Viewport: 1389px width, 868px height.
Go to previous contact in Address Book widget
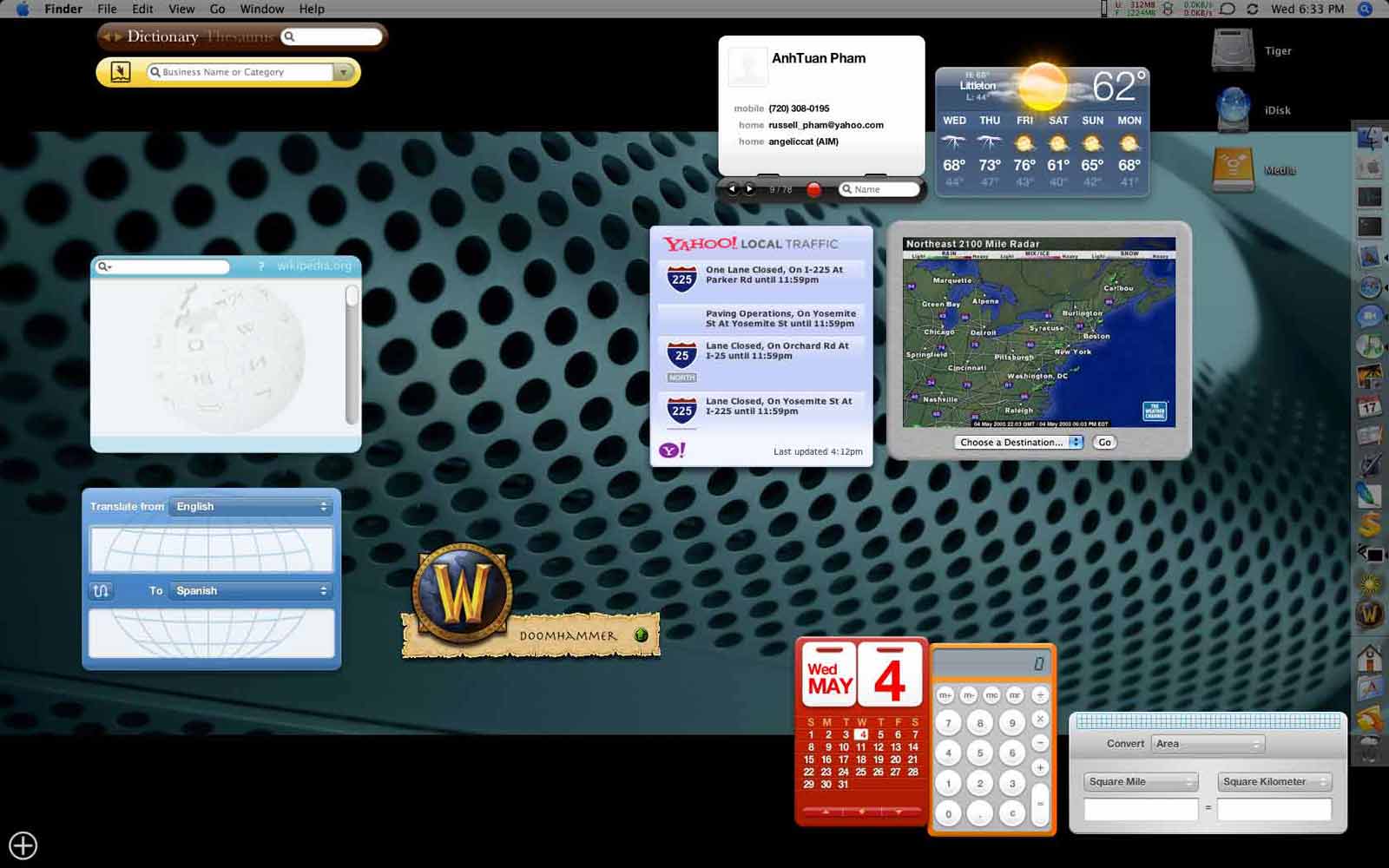(732, 188)
